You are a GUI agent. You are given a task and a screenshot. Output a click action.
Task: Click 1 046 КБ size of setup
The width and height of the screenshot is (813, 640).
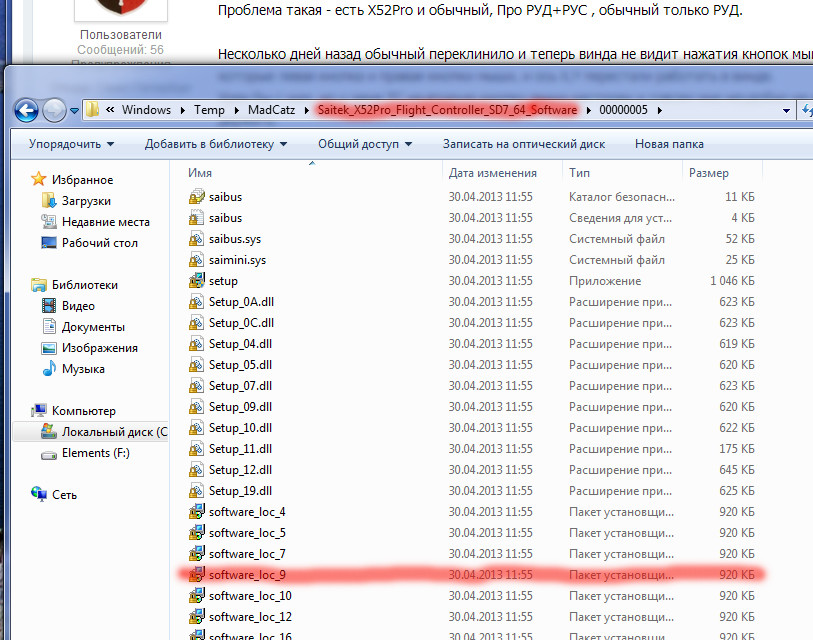point(732,281)
